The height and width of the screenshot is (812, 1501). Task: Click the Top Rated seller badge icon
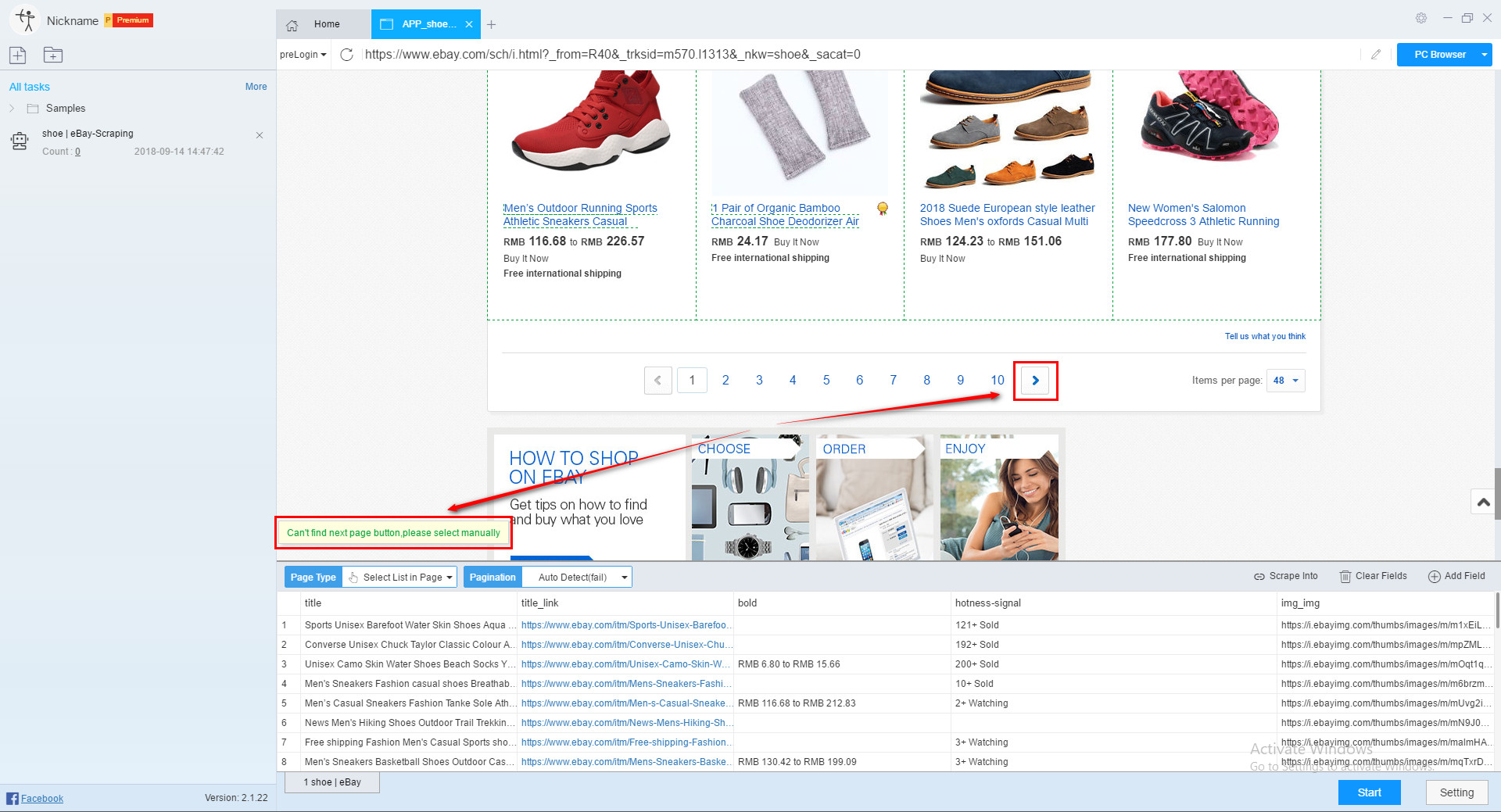coord(882,208)
